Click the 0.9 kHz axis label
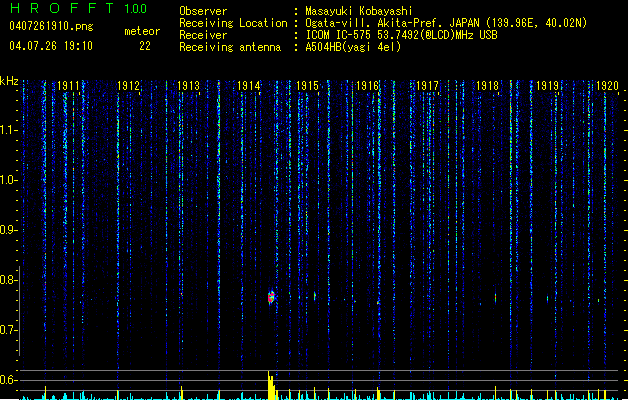 (8, 230)
